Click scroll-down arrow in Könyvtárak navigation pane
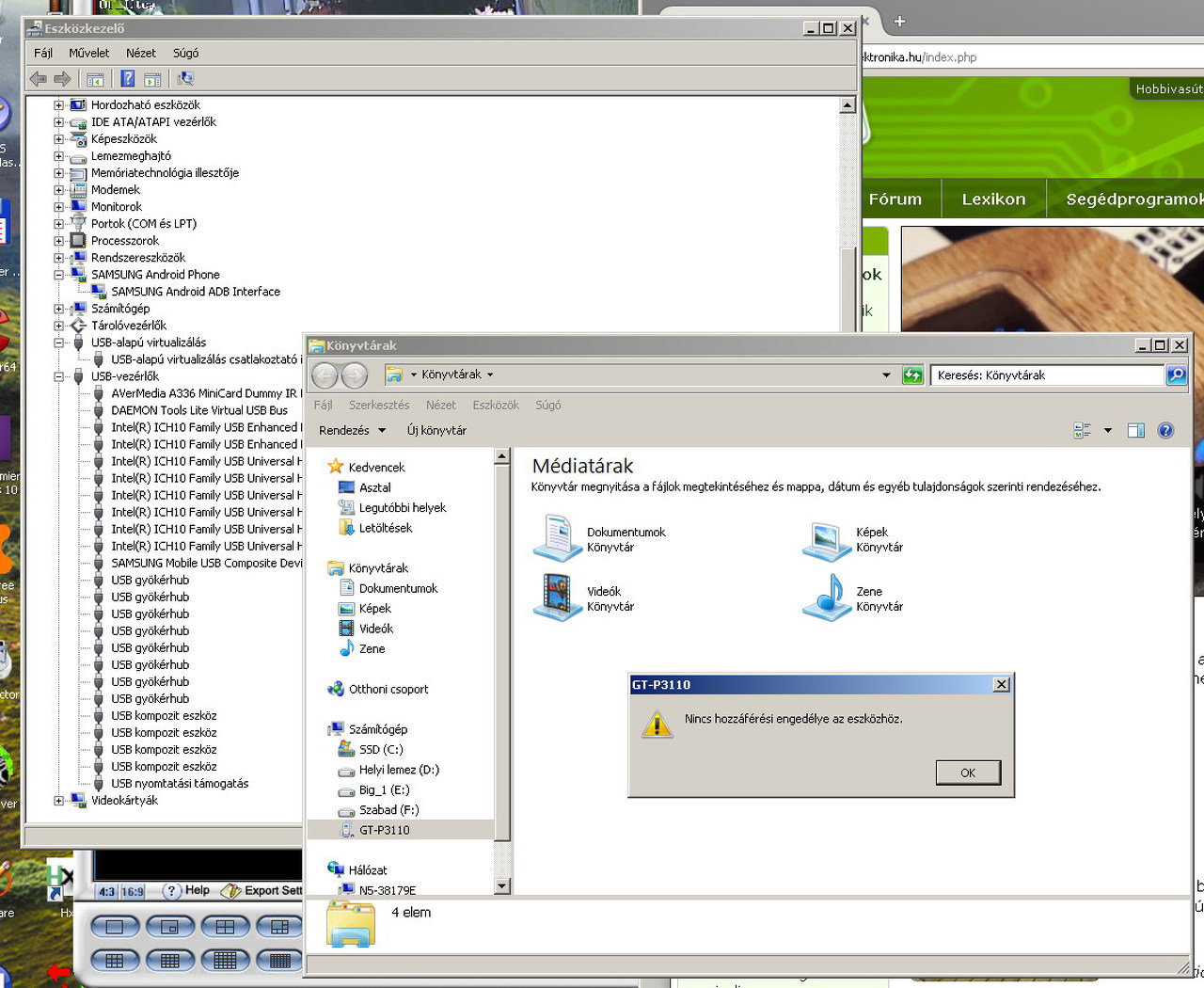This screenshot has width=1204, height=988. tap(501, 885)
